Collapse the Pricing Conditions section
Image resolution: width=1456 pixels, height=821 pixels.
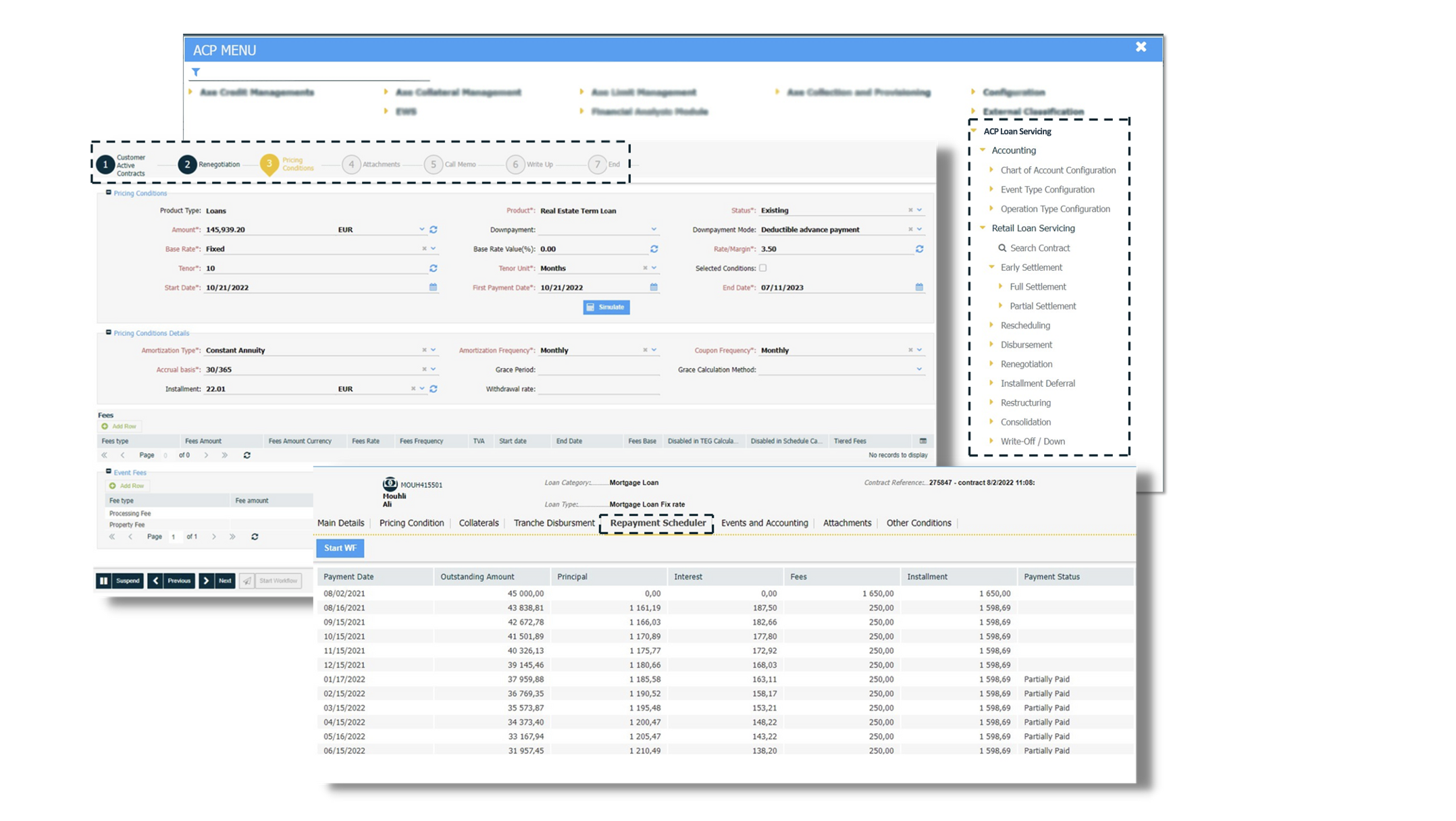point(109,192)
